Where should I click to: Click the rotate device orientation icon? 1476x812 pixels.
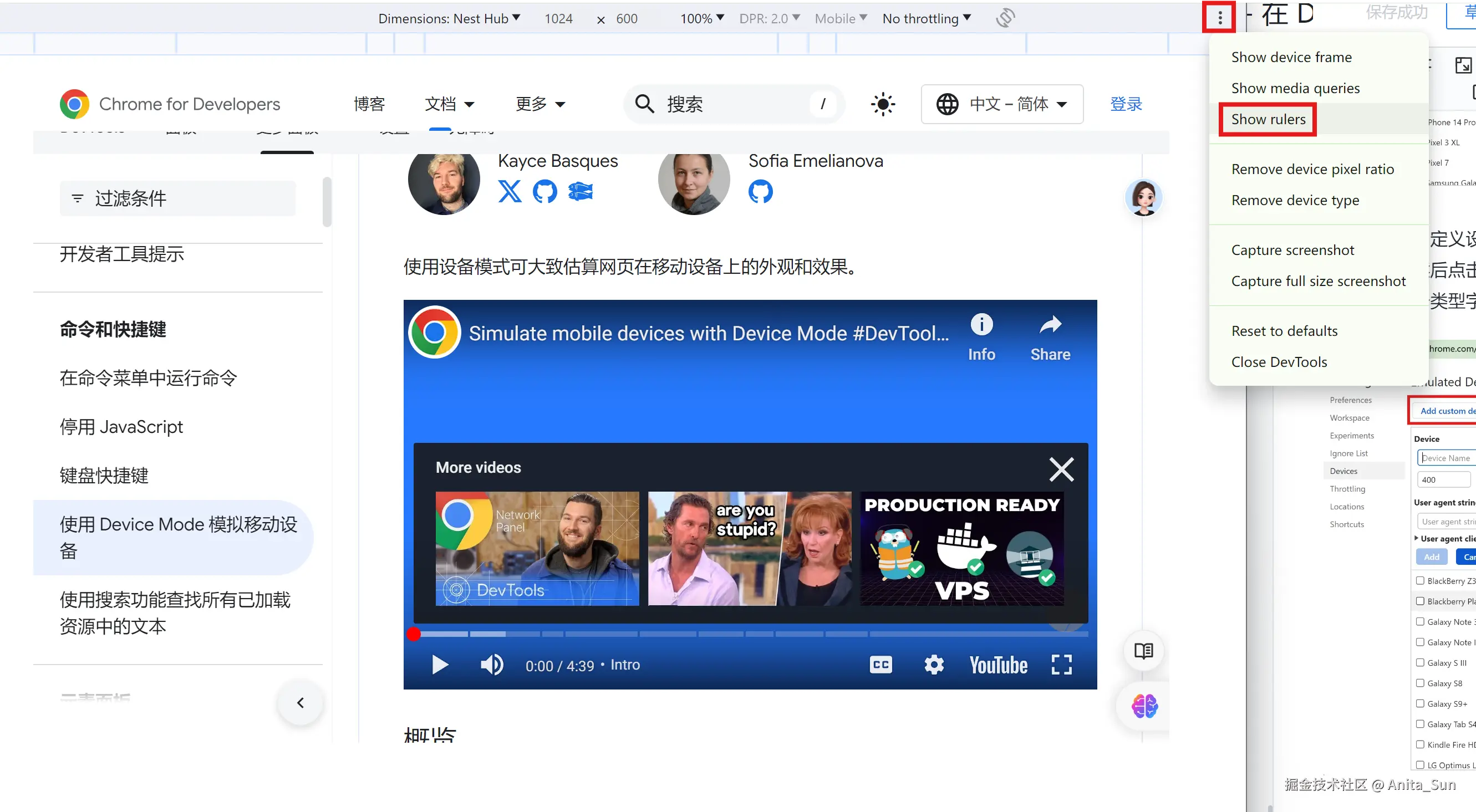(1005, 18)
